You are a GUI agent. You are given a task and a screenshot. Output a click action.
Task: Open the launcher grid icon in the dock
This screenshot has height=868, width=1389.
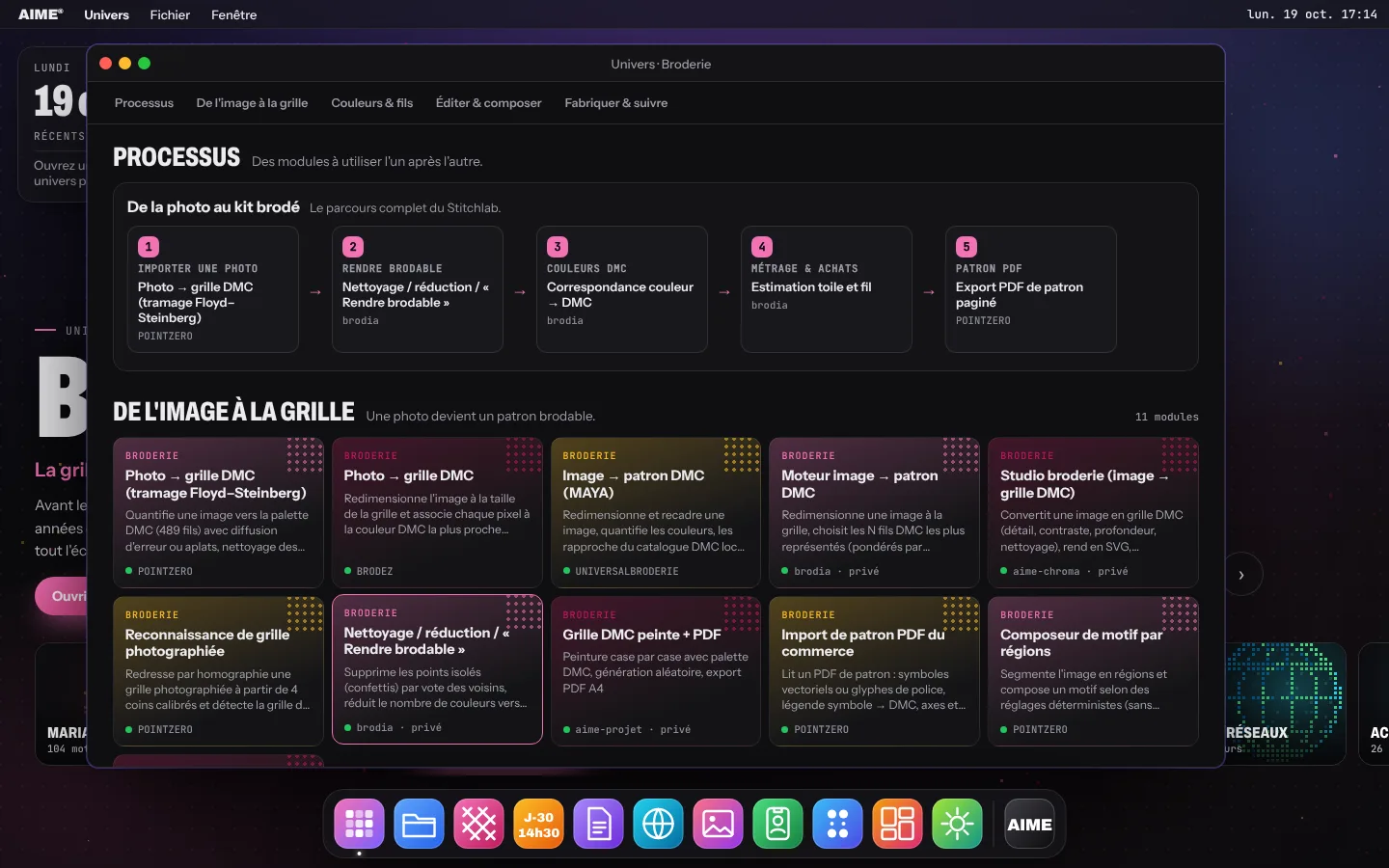pyautogui.click(x=359, y=825)
